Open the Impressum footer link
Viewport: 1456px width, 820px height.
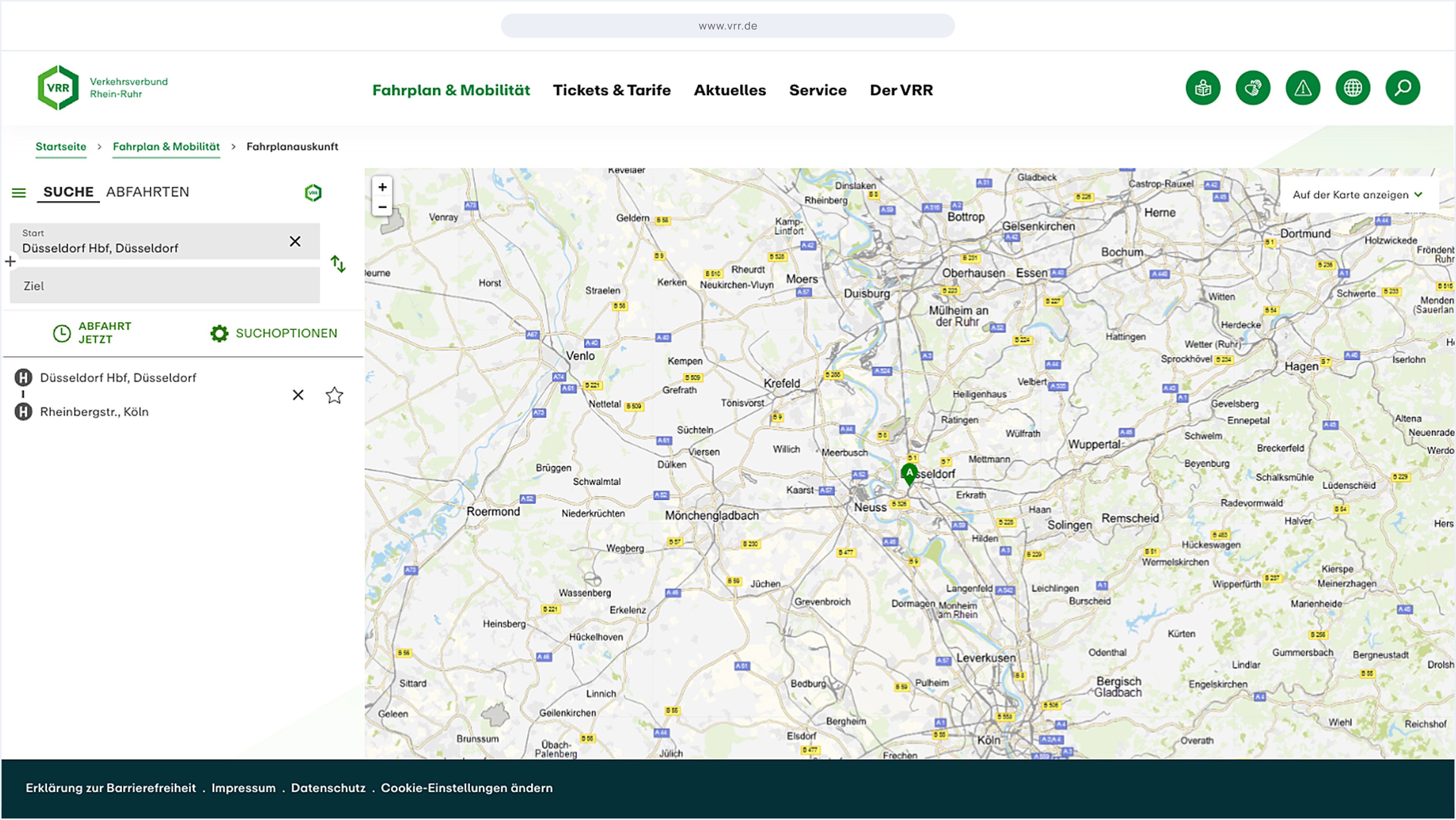[243, 788]
